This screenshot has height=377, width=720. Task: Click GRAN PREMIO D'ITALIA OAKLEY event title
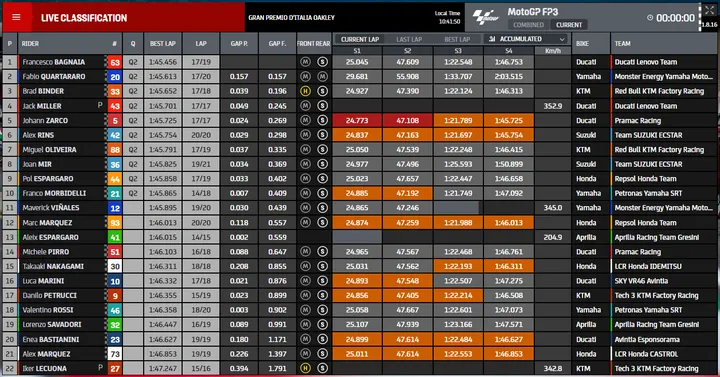pyautogui.click(x=291, y=17)
